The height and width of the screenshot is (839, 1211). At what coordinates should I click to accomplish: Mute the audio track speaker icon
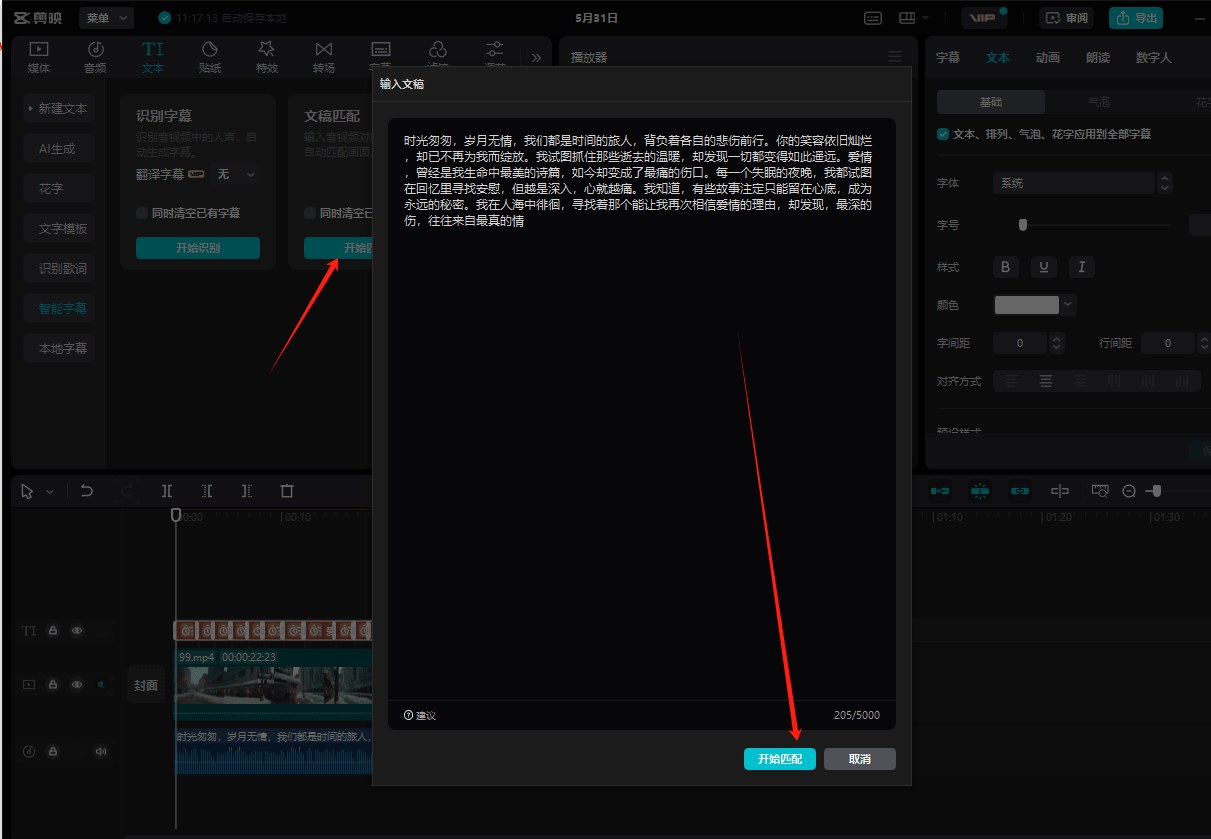(x=100, y=751)
